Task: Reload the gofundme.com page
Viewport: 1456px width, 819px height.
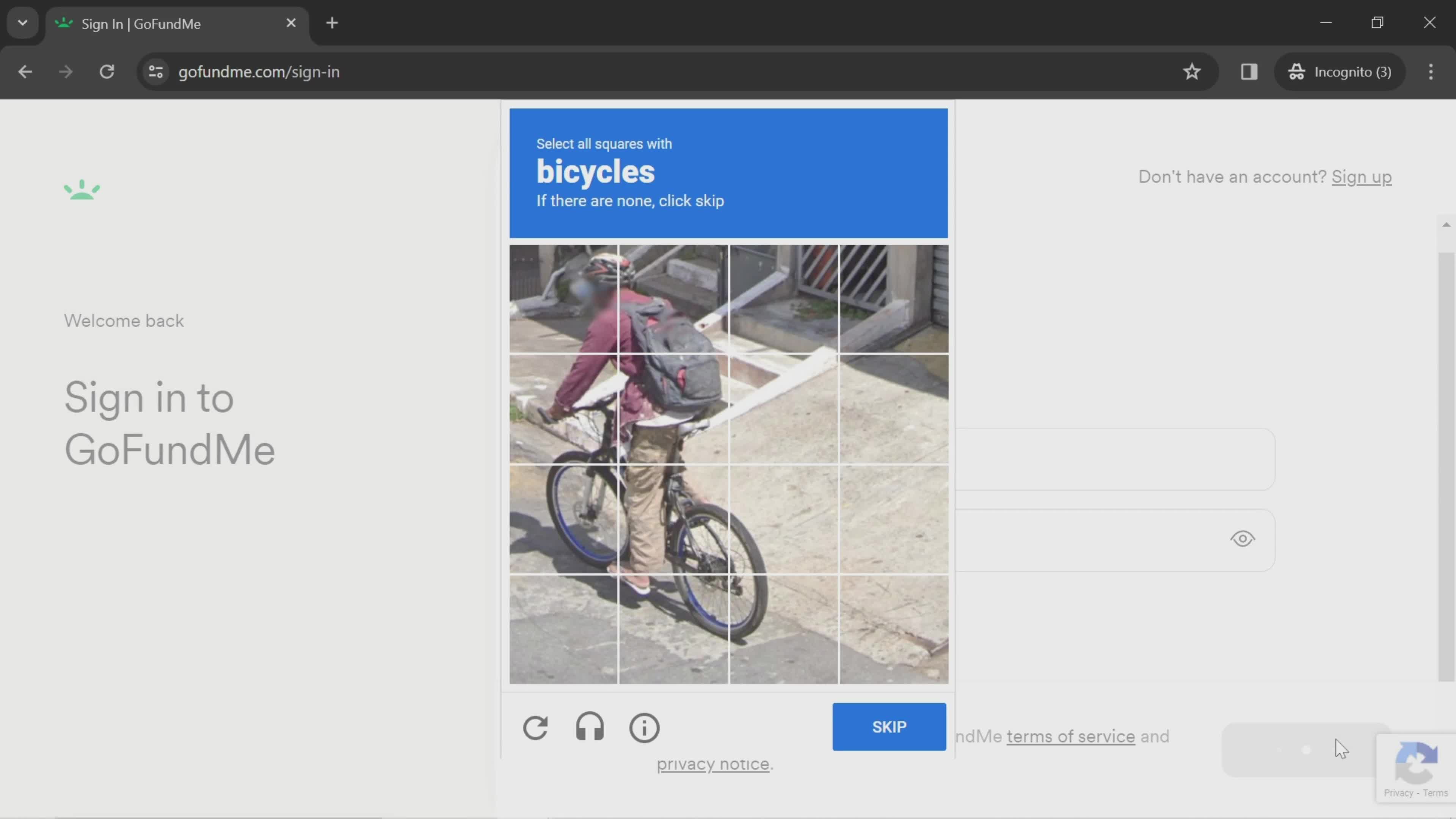Action: click(107, 72)
